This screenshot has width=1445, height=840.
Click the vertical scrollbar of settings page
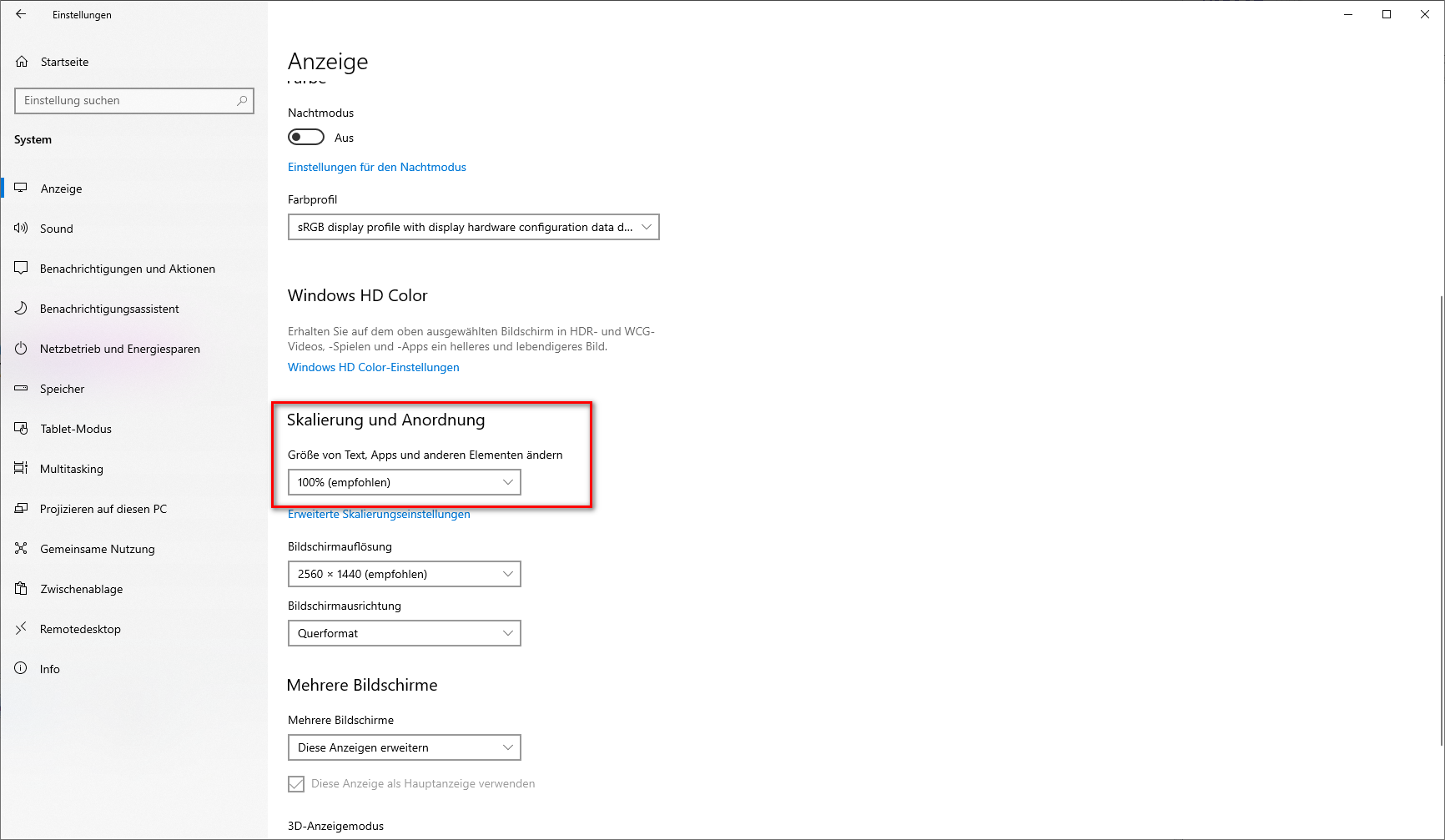click(1442, 521)
